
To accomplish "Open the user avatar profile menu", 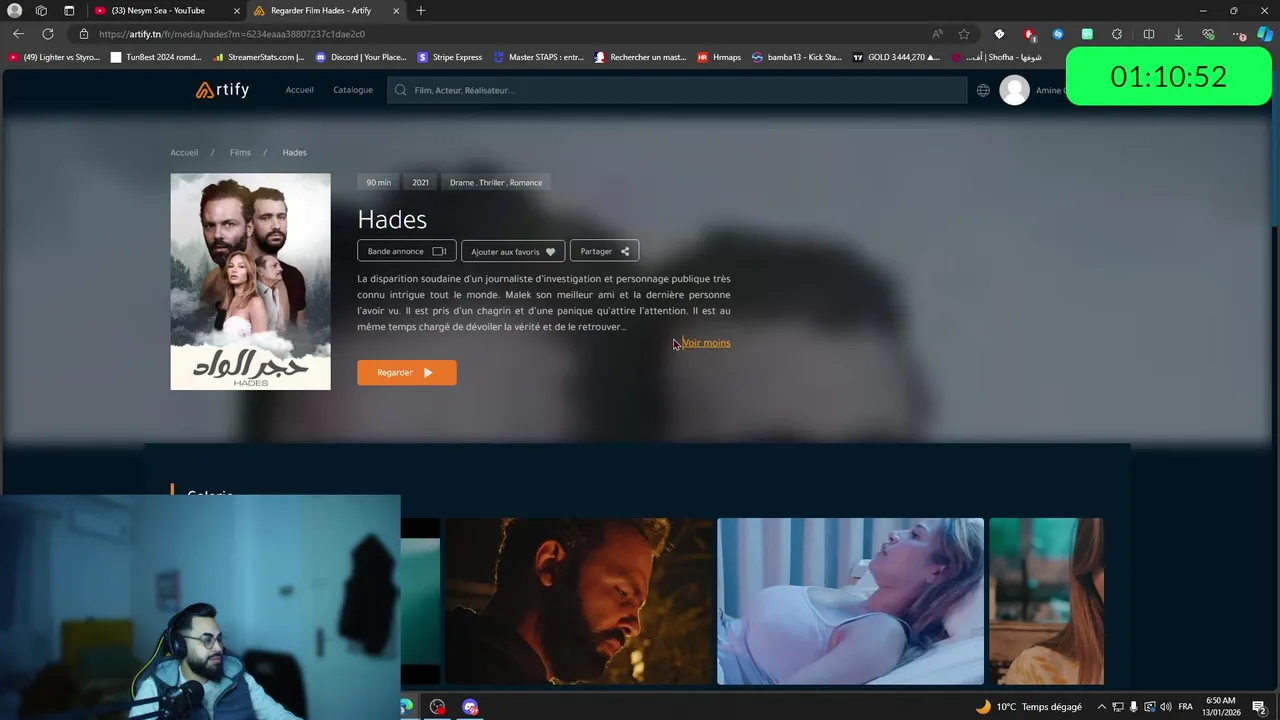I will 1014,90.
